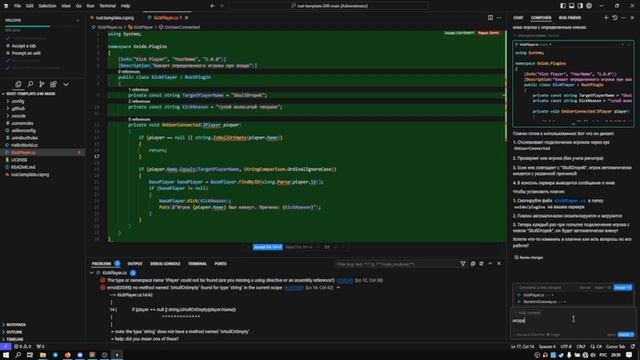Go forward with navigation arrow

click(222, 6)
